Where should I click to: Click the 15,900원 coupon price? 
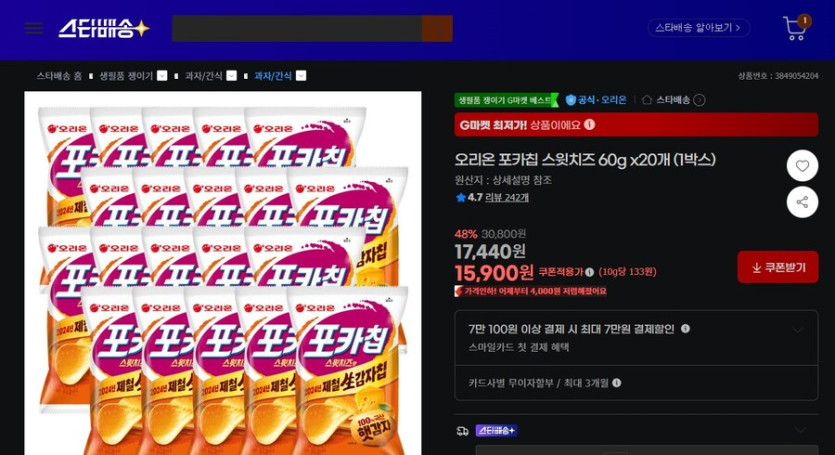[x=494, y=273]
